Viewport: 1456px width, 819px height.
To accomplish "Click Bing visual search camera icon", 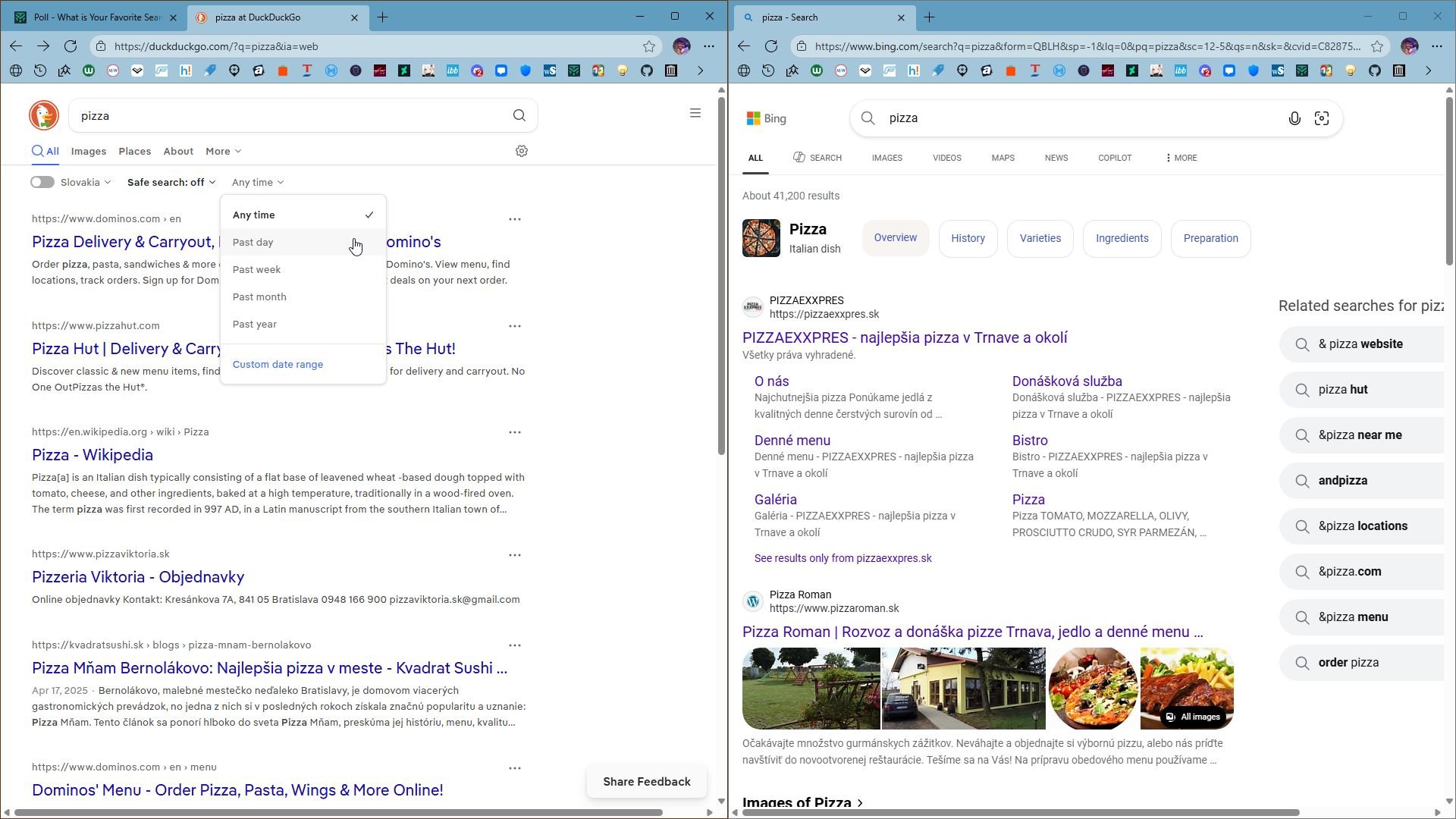I will [1322, 118].
